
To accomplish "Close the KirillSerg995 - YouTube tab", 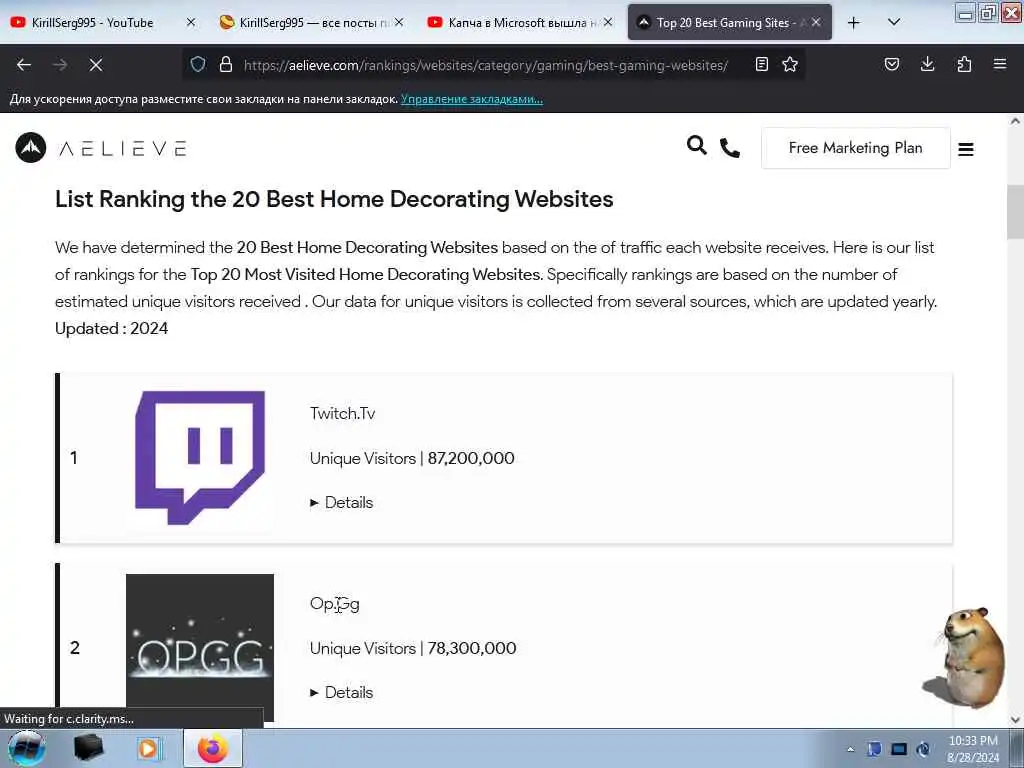I will pos(191,23).
